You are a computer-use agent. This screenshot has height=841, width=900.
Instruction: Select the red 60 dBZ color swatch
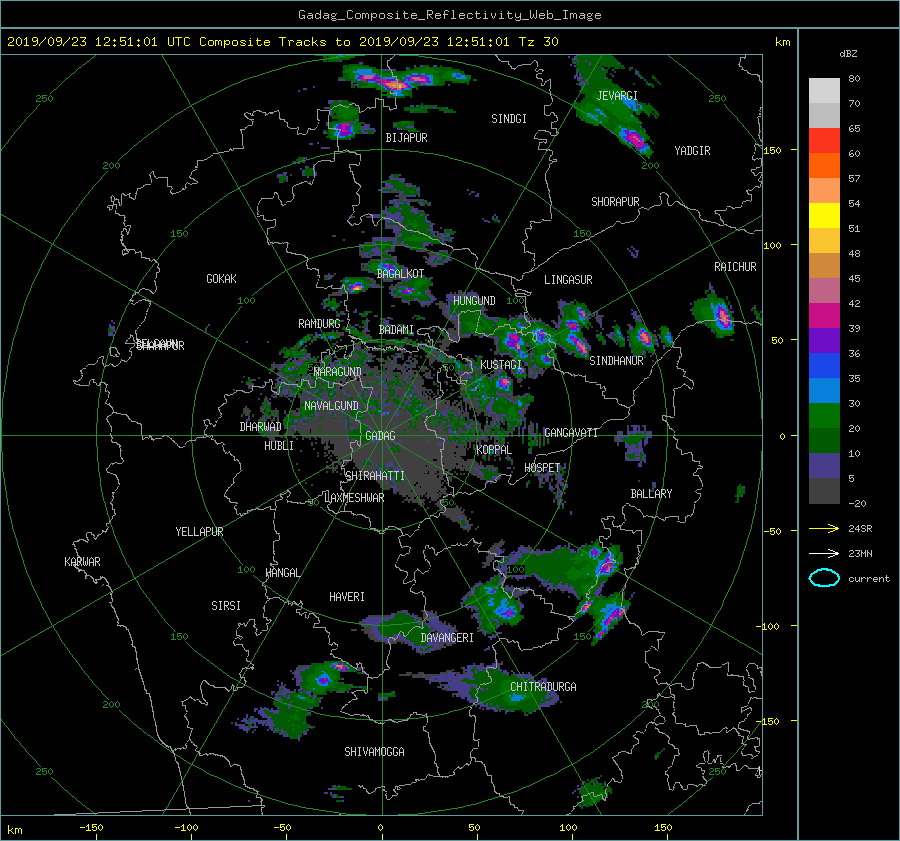click(x=824, y=140)
